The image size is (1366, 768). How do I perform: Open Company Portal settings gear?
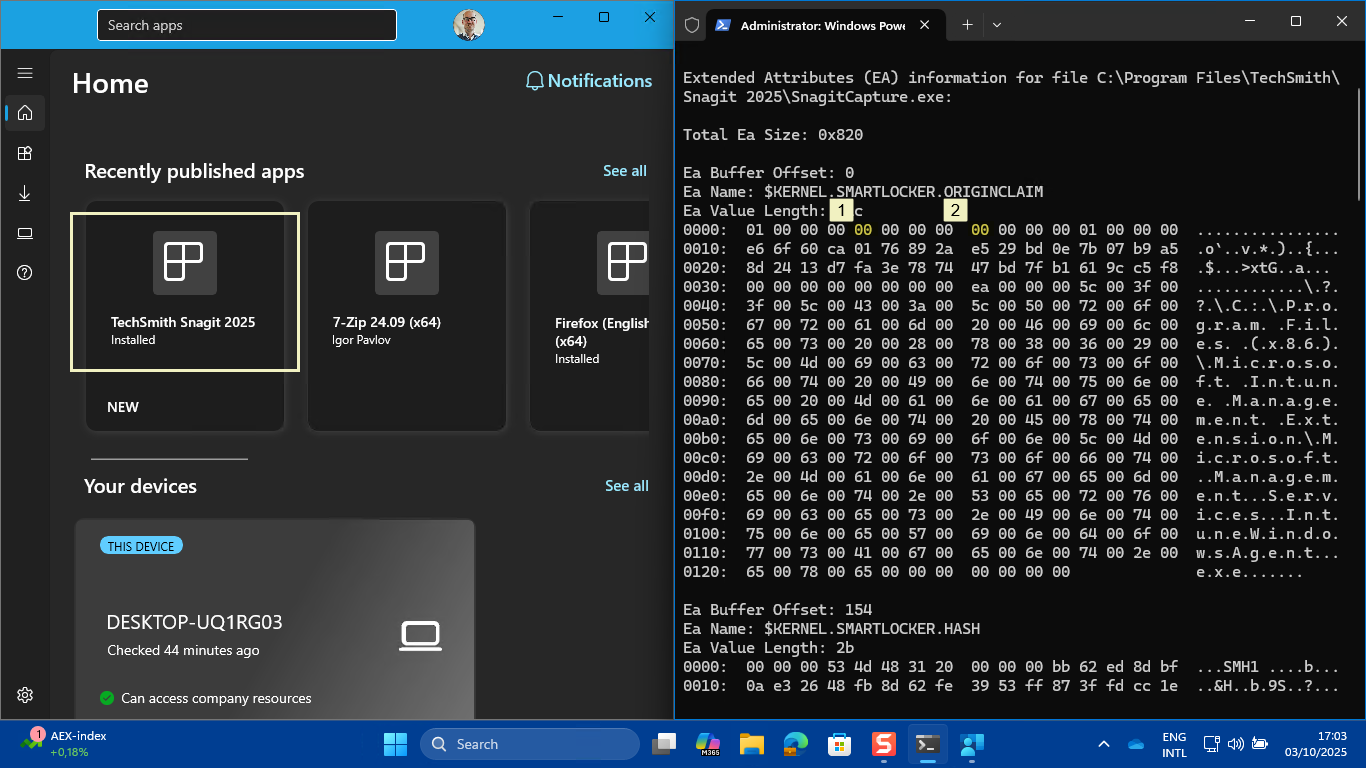pos(25,695)
